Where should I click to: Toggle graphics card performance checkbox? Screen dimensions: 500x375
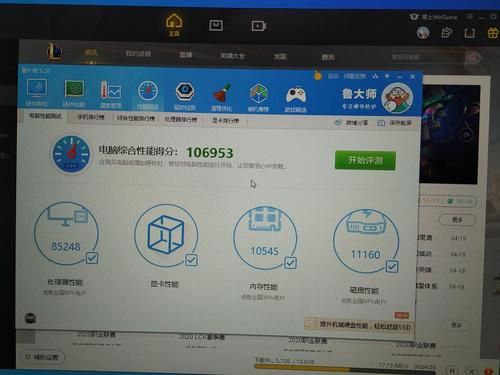click(191, 260)
